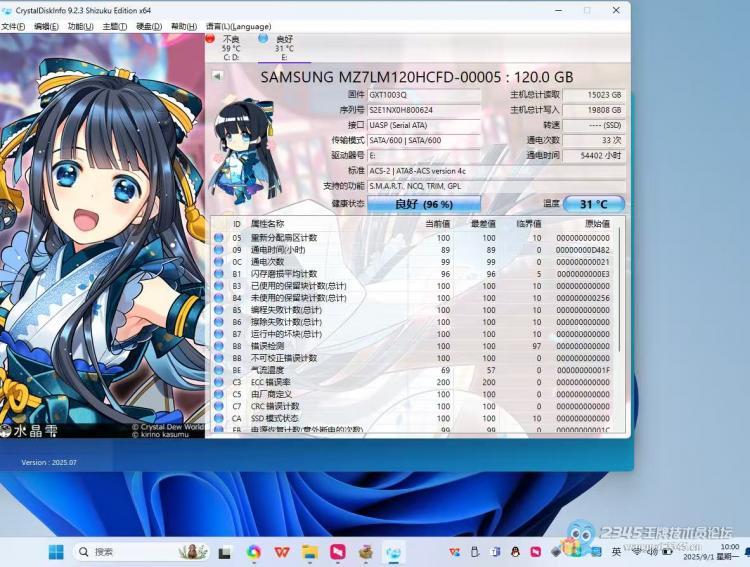Click the 31 °C temperature button
Screen dimensions: 750x567
pyautogui.click(x=594, y=204)
